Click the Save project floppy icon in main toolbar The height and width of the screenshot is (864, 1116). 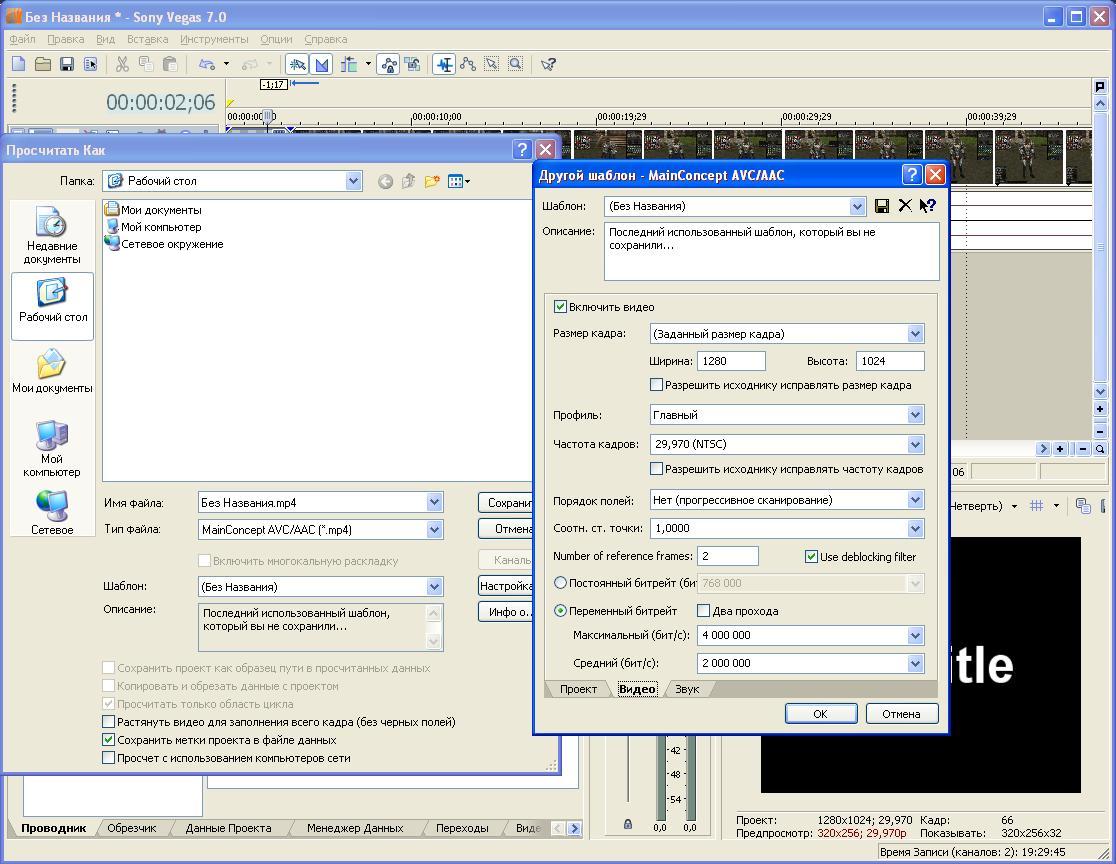(x=67, y=64)
